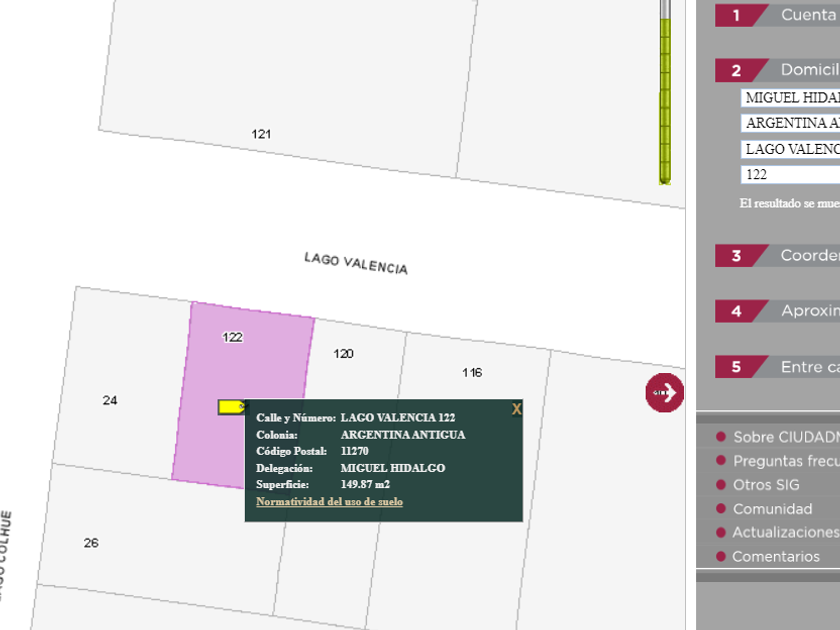Viewport: 840px width, 630px height.
Task: Open the Actualizaciones menu item
Action: 785,532
